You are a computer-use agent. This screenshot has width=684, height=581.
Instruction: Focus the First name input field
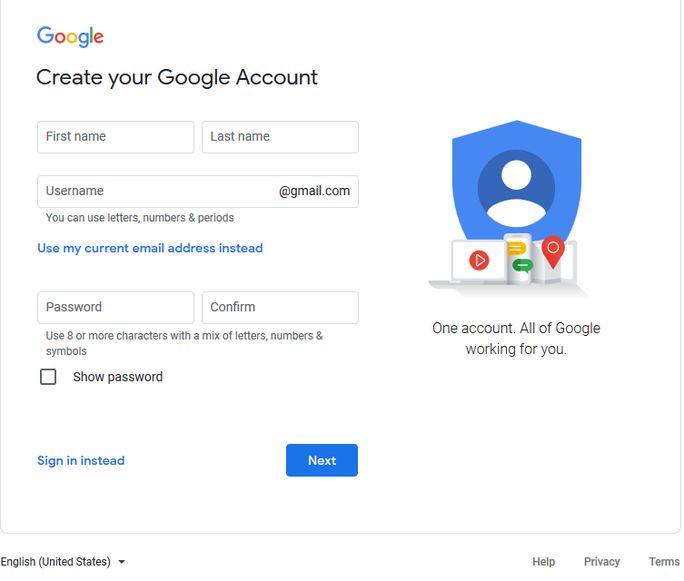pyautogui.click(x=116, y=137)
